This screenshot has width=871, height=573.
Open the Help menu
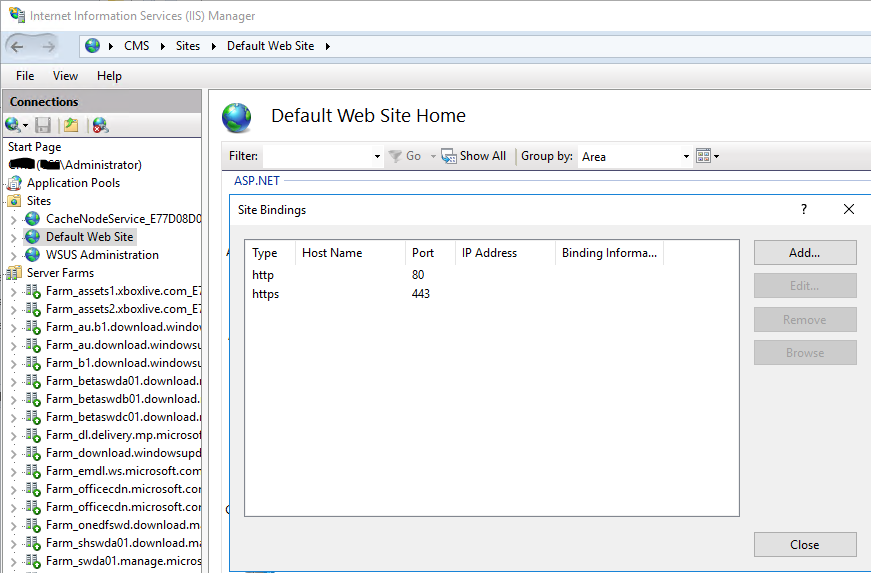[109, 76]
